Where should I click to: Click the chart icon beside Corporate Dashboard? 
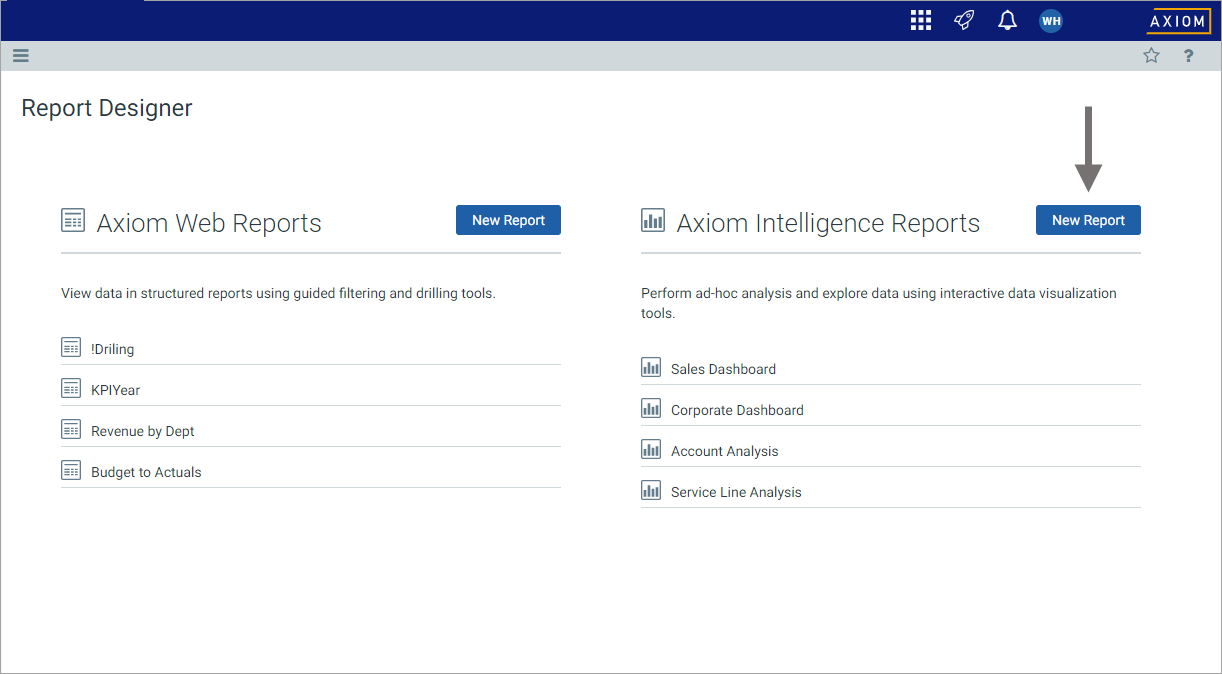tap(651, 408)
